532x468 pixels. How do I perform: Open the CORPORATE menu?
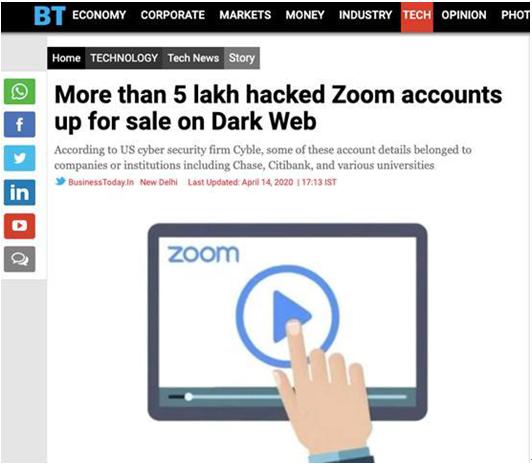[173, 15]
